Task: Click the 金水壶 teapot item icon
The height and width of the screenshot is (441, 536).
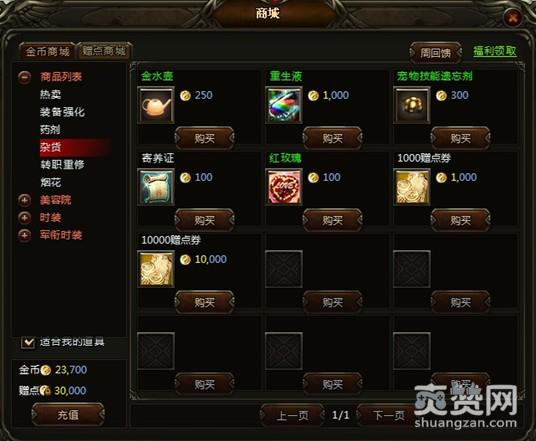Action: tap(156, 105)
